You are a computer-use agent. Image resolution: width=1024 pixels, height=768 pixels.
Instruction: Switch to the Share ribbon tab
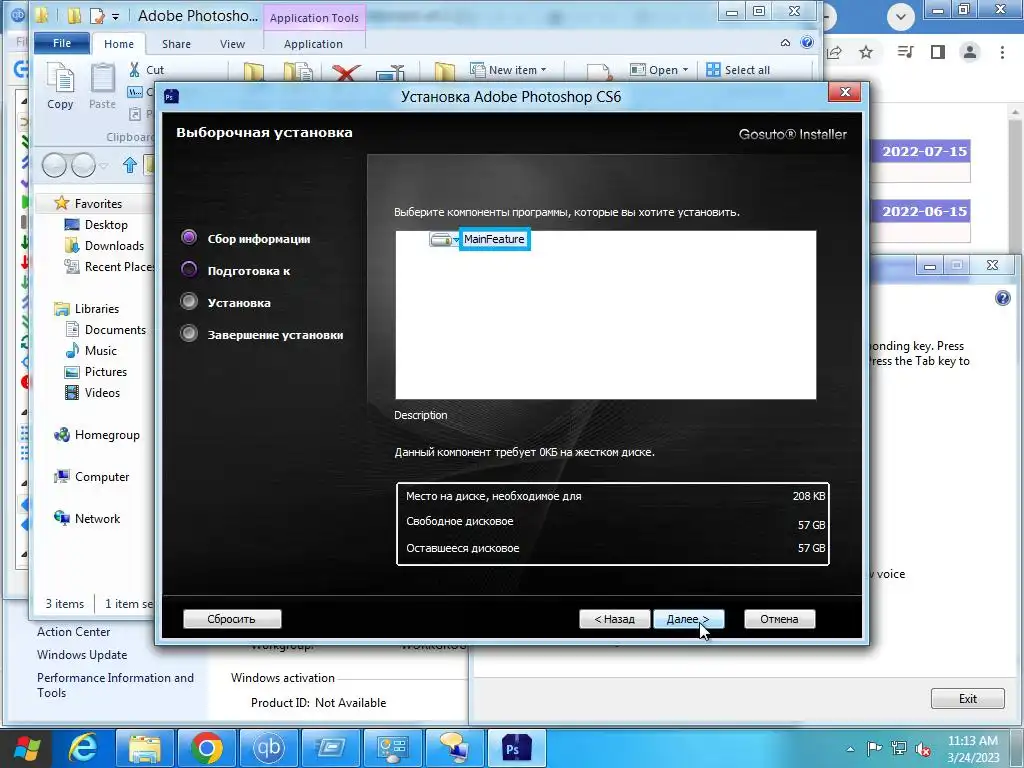[176, 44]
